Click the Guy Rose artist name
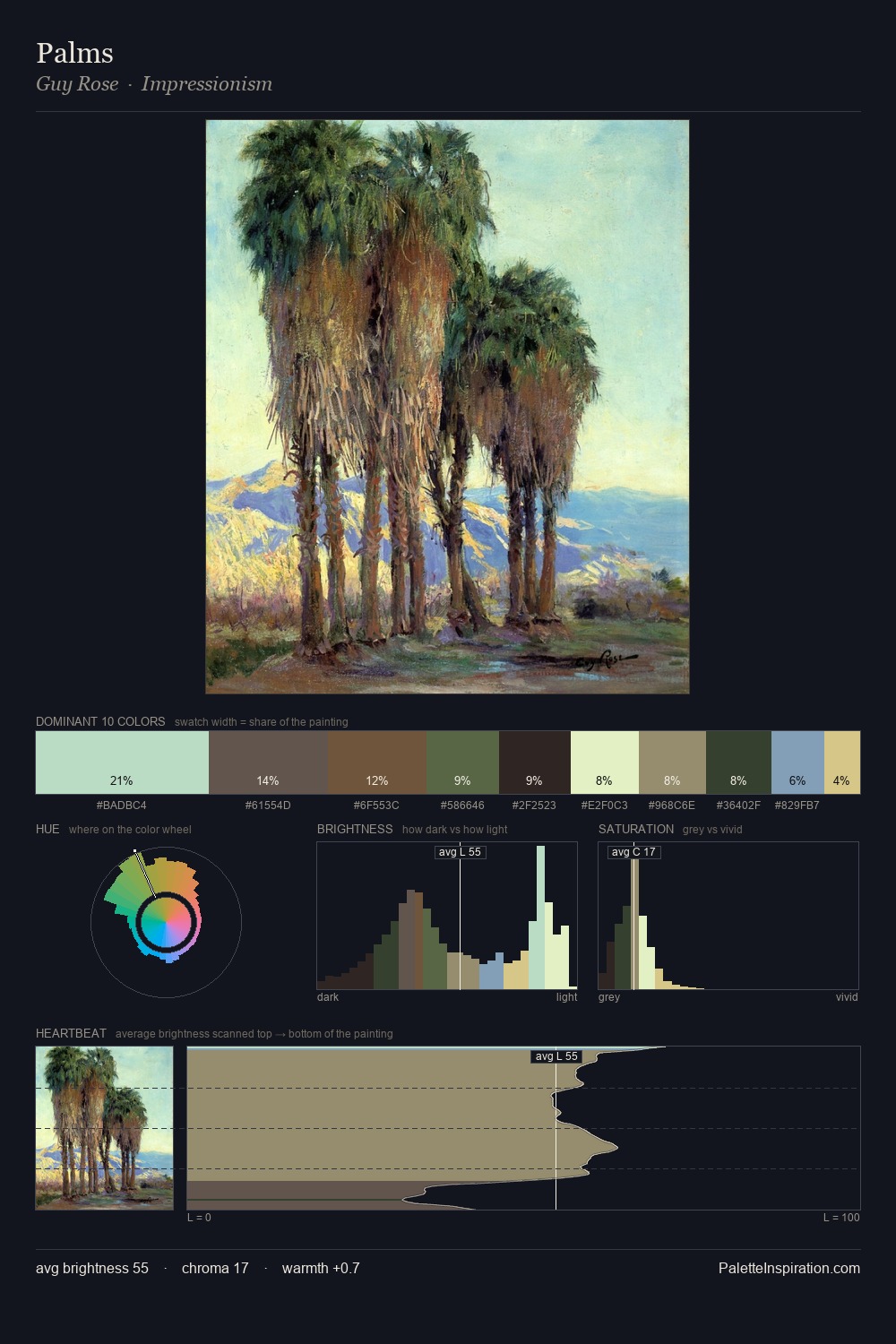 (x=77, y=84)
